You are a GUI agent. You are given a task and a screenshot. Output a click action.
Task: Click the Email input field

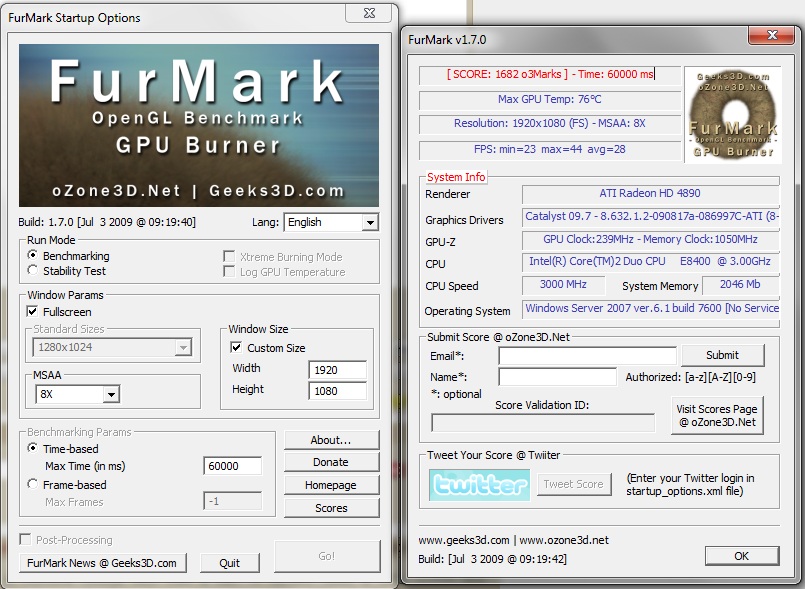point(587,356)
